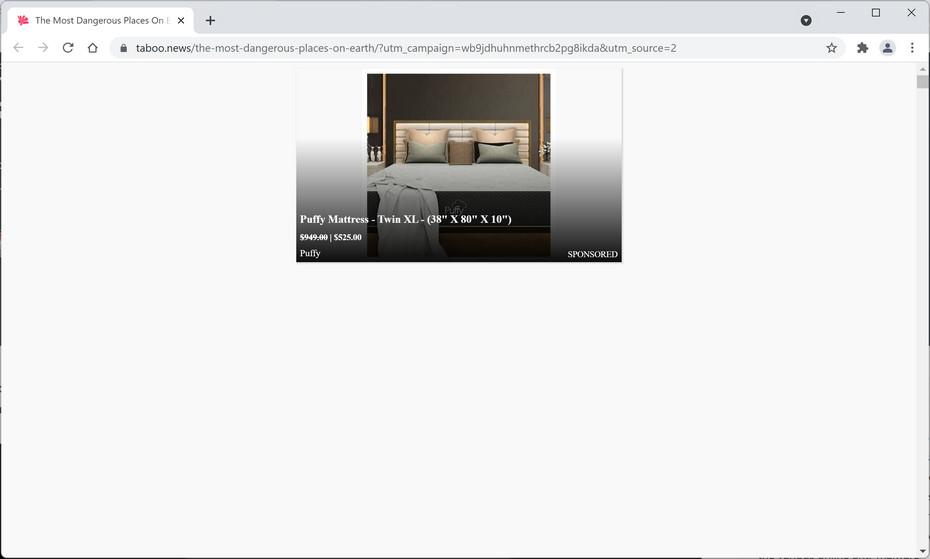The image size is (930, 559).
Task: Maximize the Chrome window
Action: [x=875, y=12]
